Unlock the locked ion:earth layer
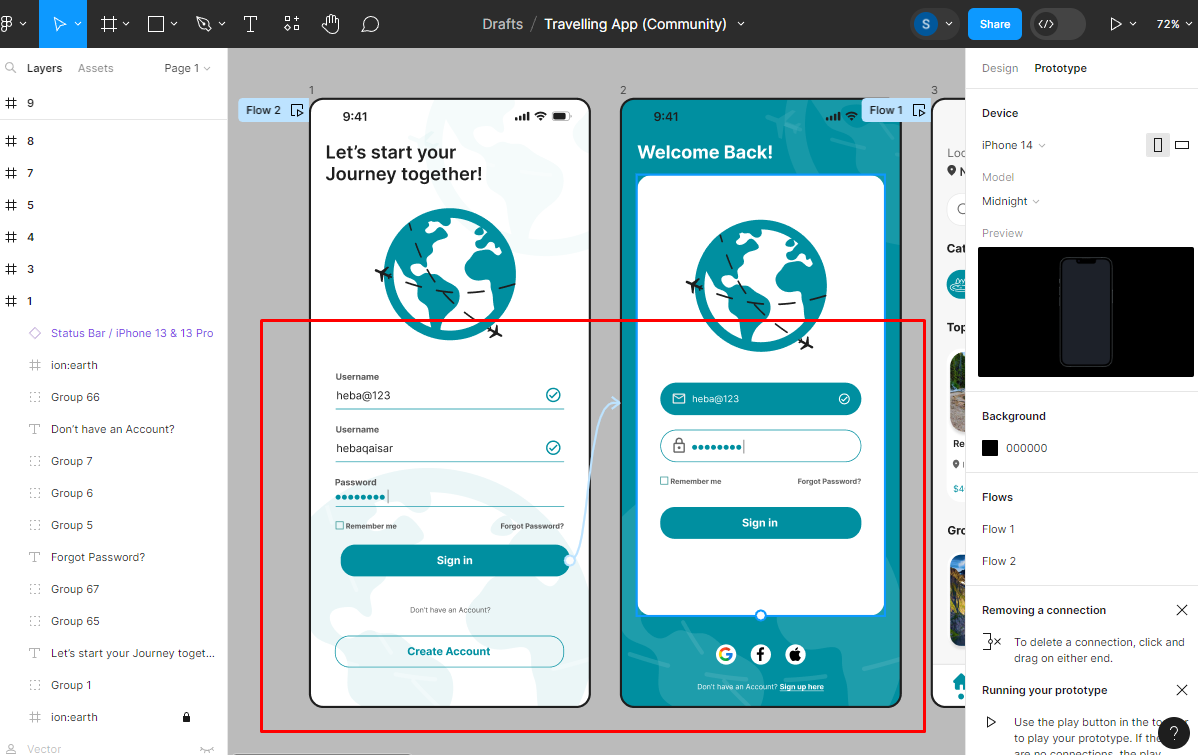 186,718
